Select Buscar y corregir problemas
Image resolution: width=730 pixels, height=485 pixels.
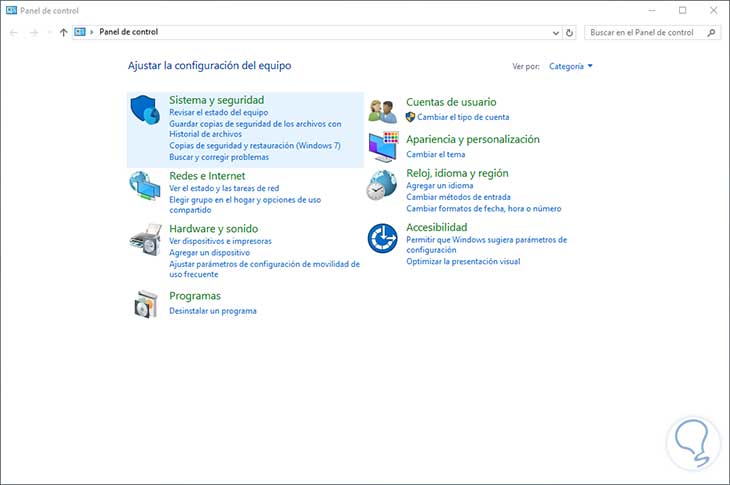219,157
